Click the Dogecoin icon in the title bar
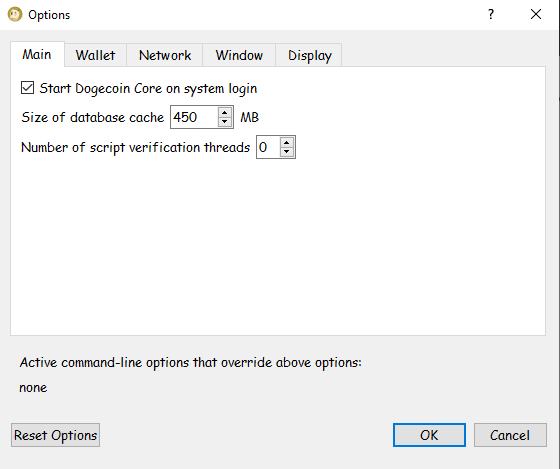Screen dimensions: 560x469 (15, 15)
